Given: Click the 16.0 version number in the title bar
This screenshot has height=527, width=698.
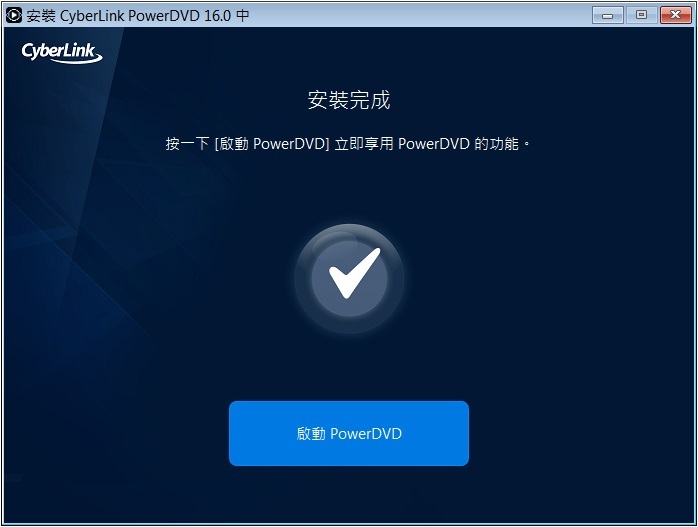Looking at the screenshot, I should click(217, 16).
